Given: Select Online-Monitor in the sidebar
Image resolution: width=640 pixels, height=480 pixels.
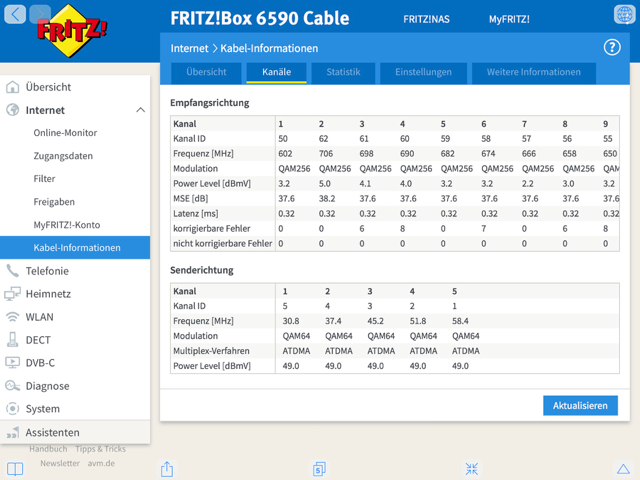Looking at the screenshot, I should pos(65,133).
